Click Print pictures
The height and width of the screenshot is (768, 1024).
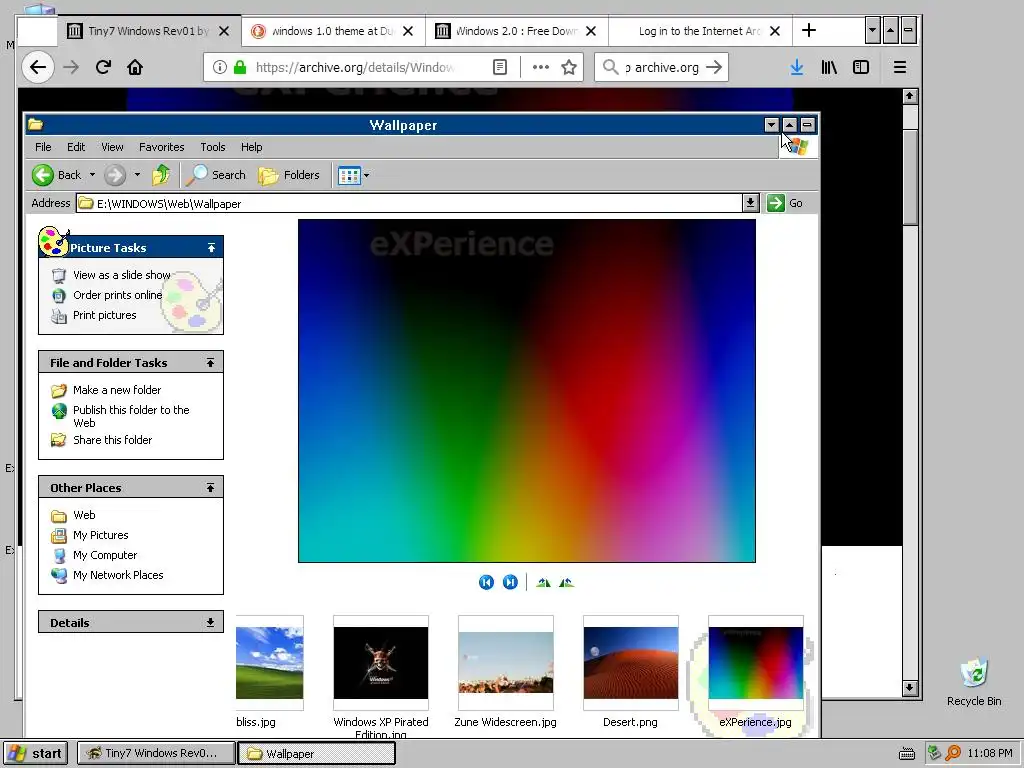click(104, 315)
